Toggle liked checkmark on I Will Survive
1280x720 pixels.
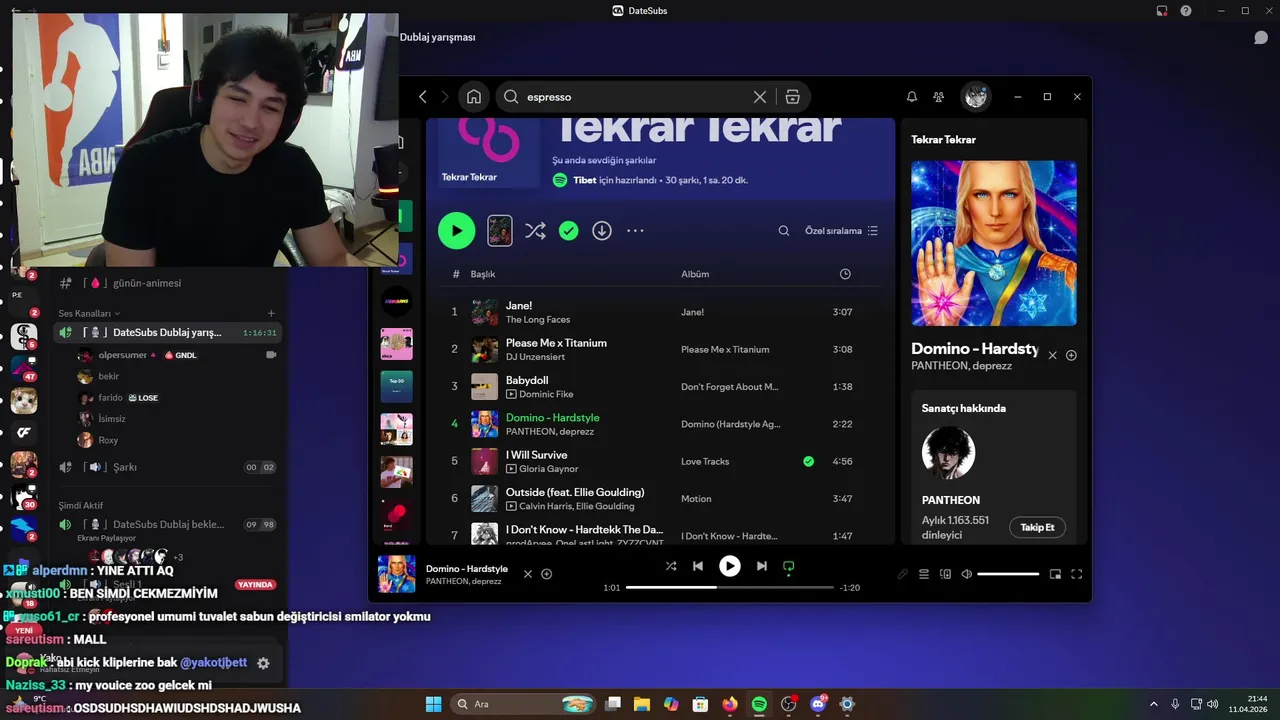click(809, 461)
